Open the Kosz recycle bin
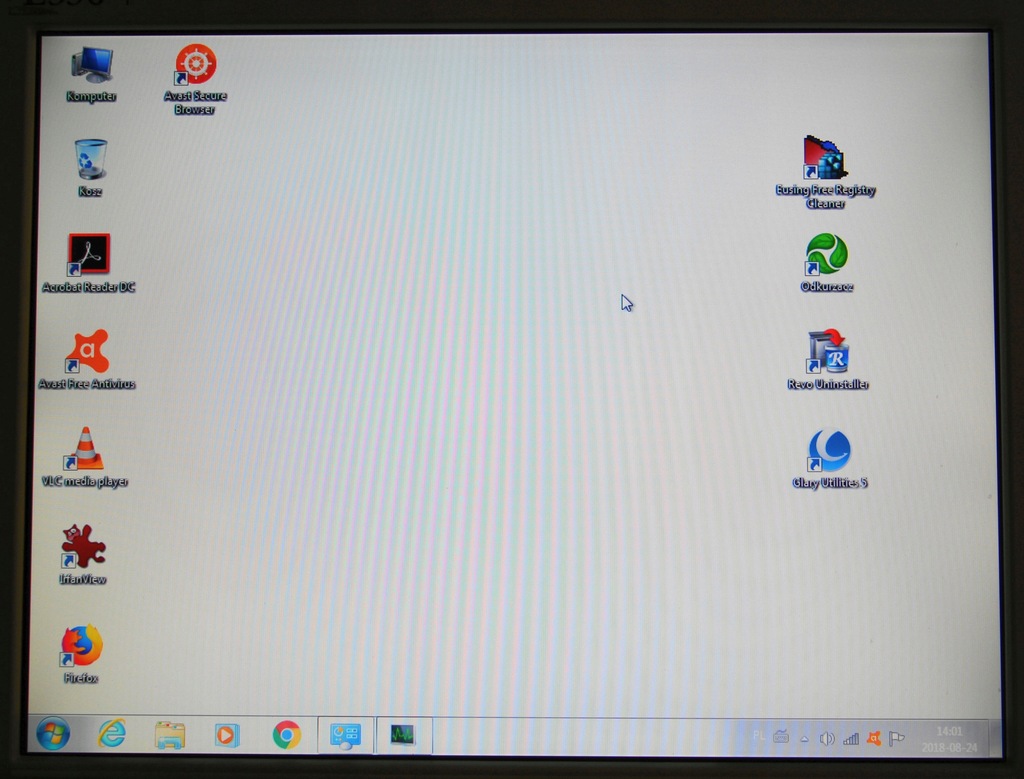The width and height of the screenshot is (1024, 779). point(90,168)
